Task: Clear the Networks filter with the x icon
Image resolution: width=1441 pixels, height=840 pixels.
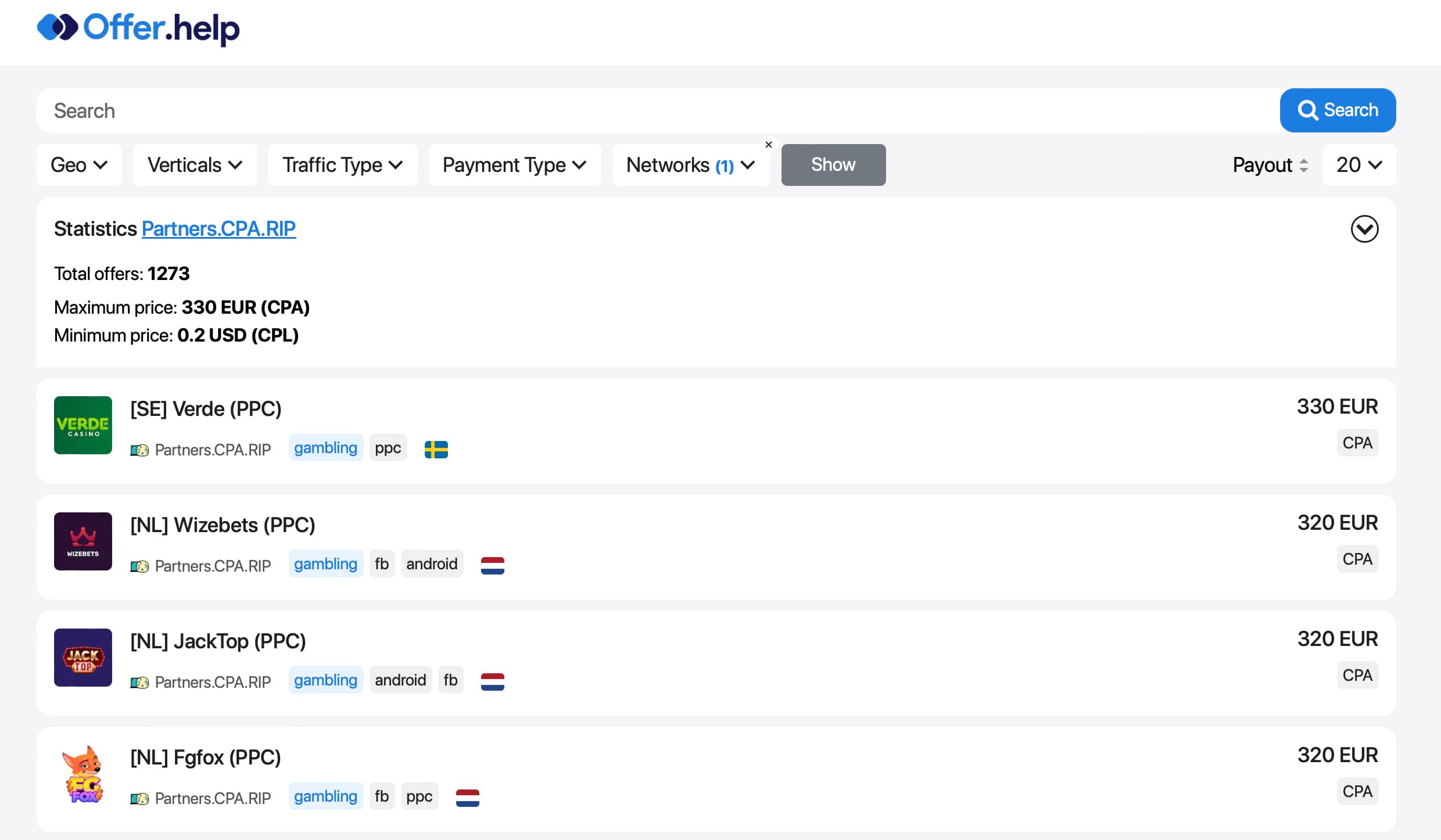Action: tap(769, 145)
